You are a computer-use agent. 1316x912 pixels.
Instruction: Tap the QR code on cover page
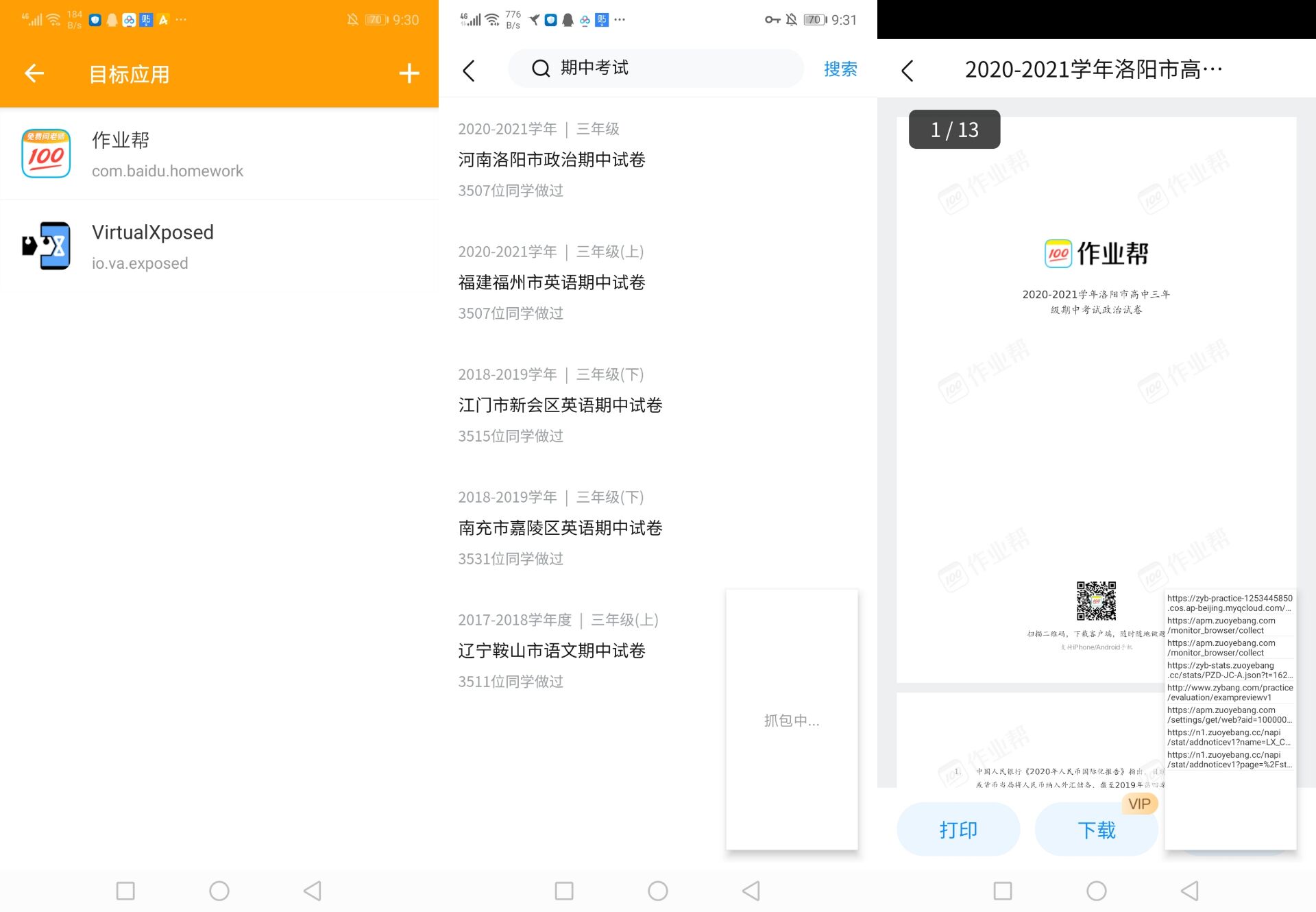1095,600
